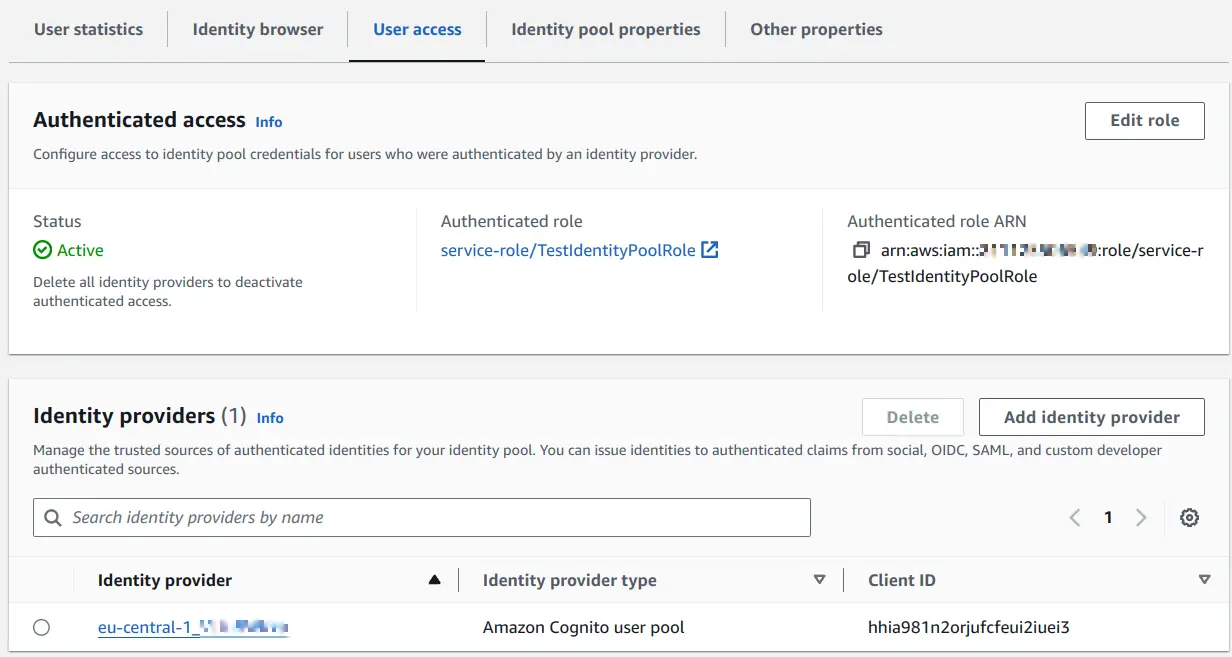Click the Identity provider type column header
Screen dimensions: 1232x657
[x=570, y=580]
